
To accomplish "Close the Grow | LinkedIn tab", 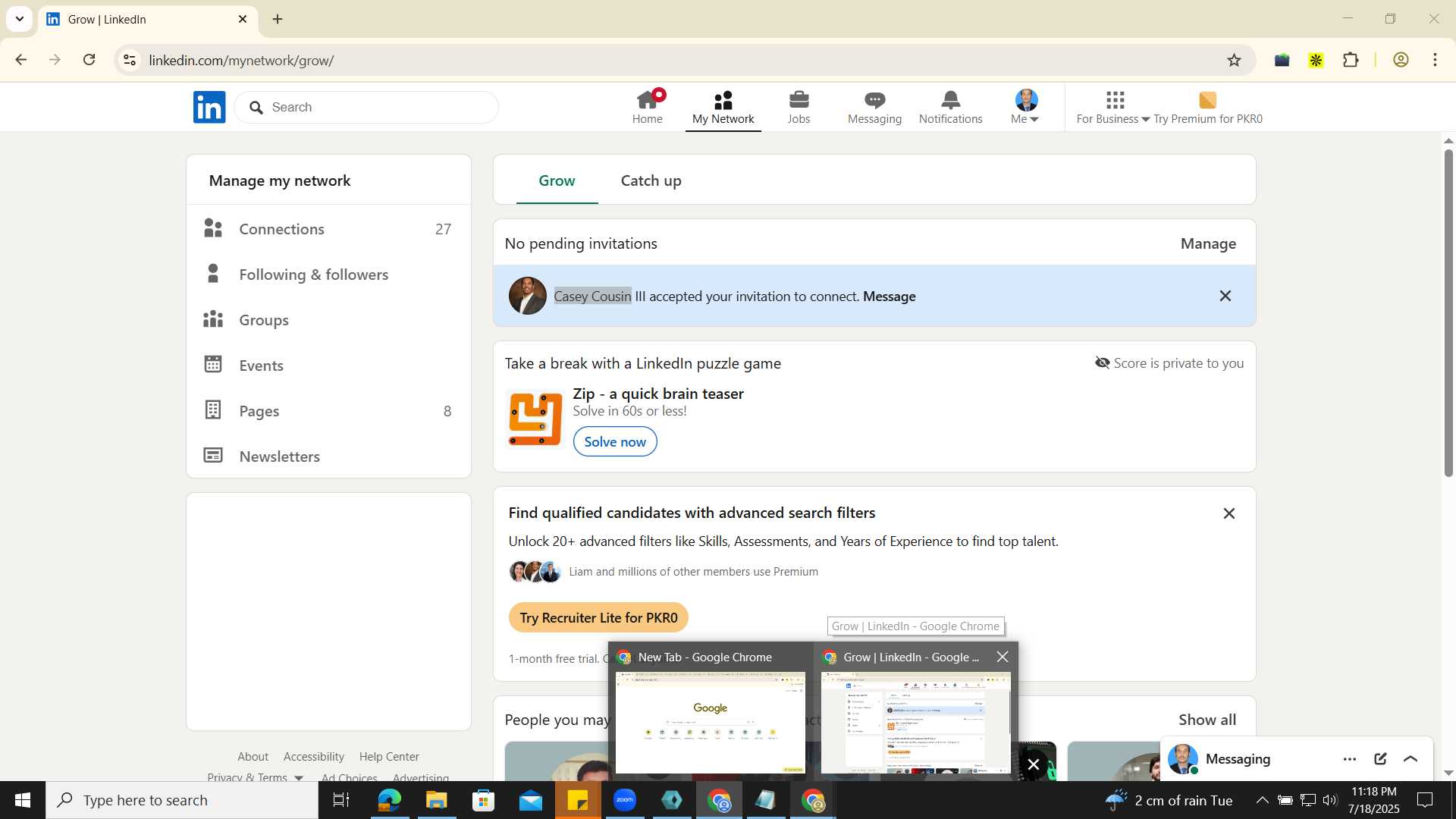I will pyautogui.click(x=243, y=19).
